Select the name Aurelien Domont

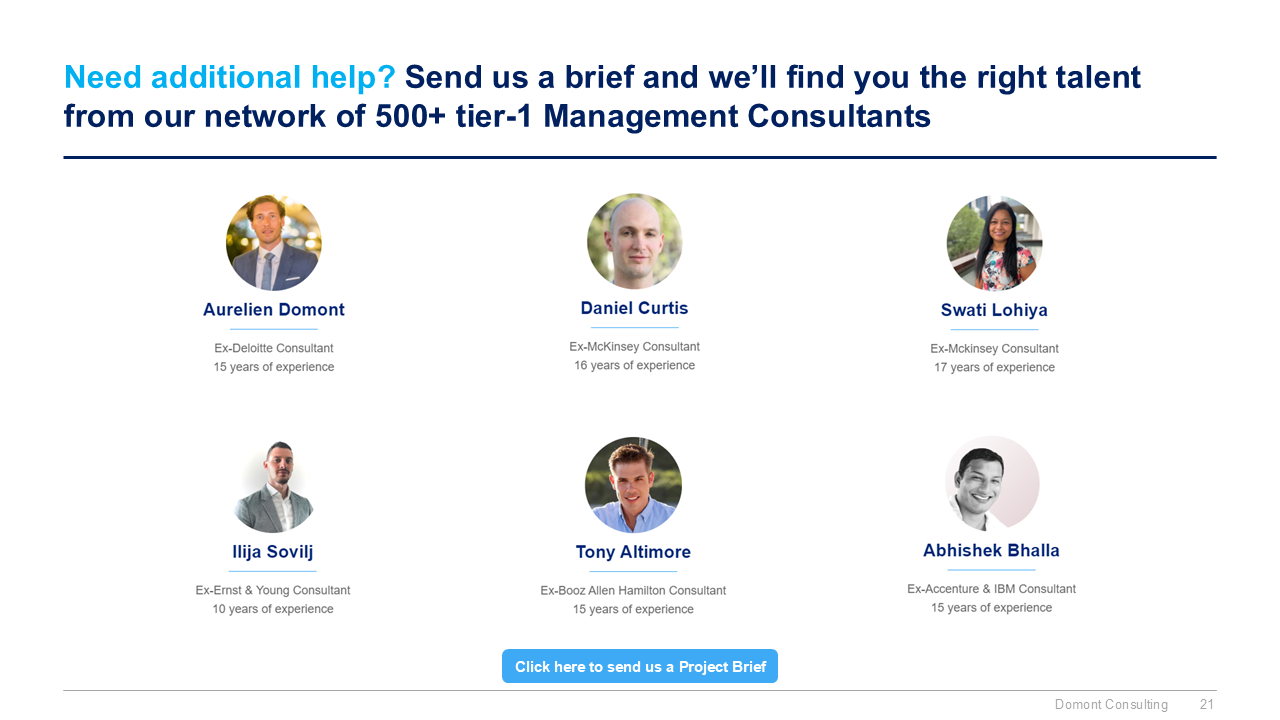pyautogui.click(x=274, y=310)
